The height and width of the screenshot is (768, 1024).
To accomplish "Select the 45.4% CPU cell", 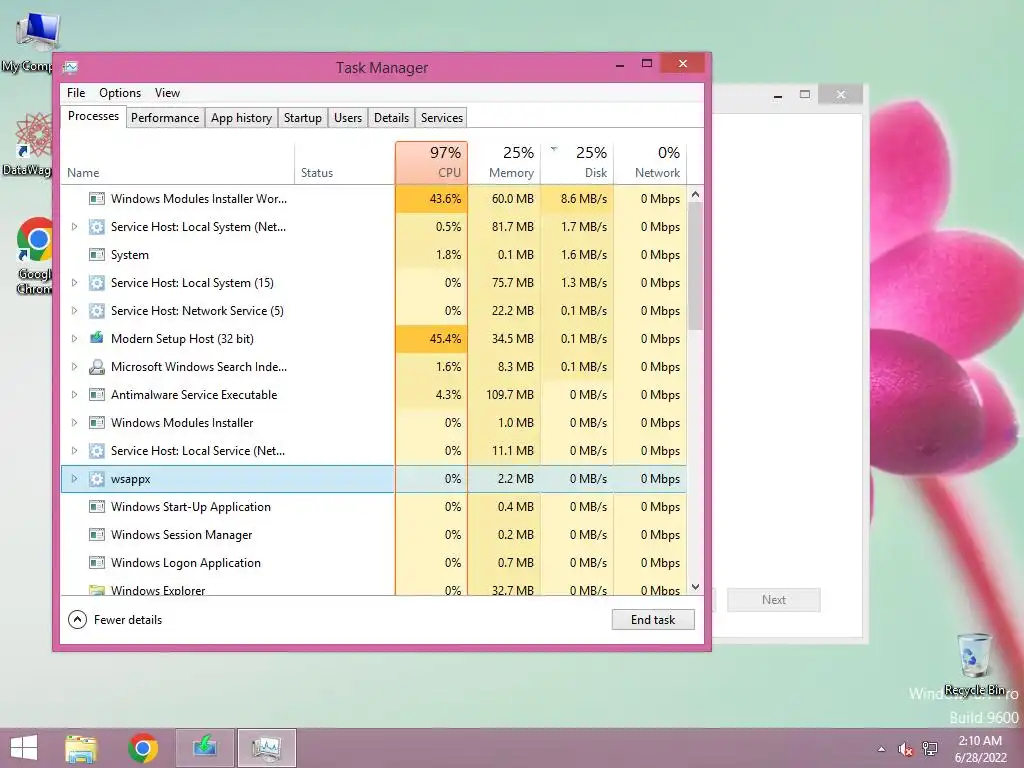I will (x=431, y=338).
